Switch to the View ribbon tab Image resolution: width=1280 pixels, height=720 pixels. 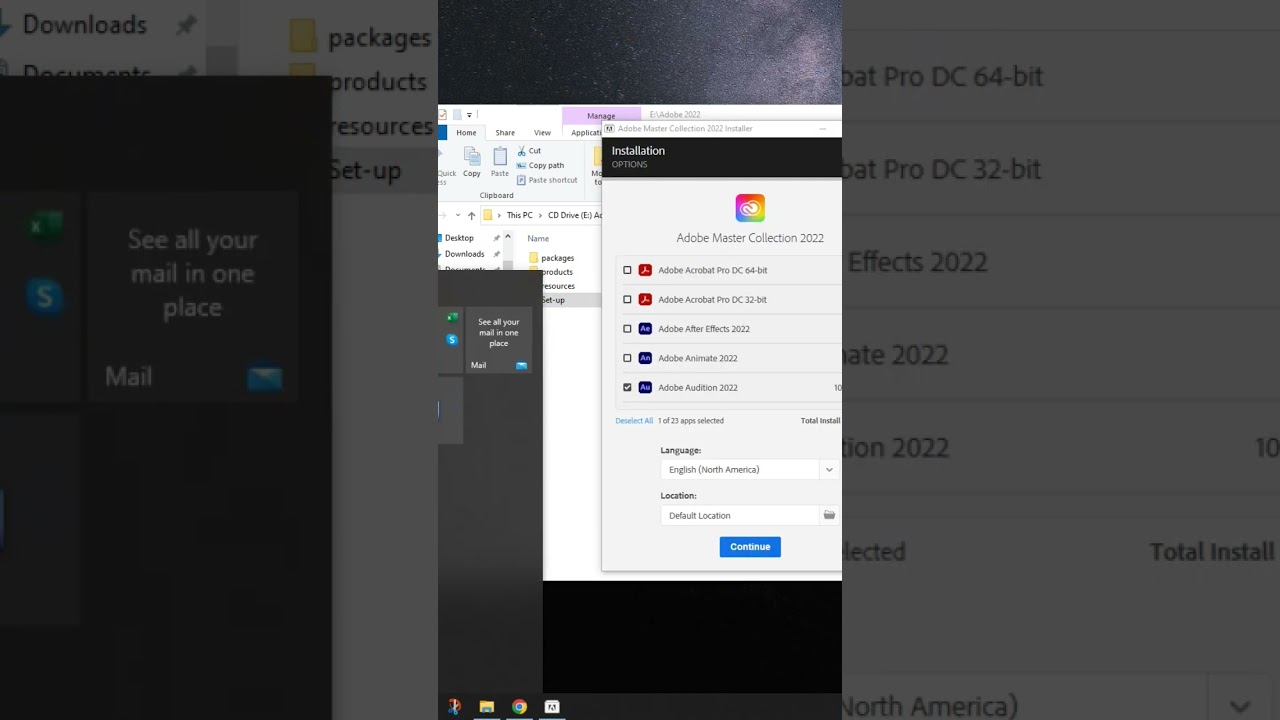coord(542,132)
